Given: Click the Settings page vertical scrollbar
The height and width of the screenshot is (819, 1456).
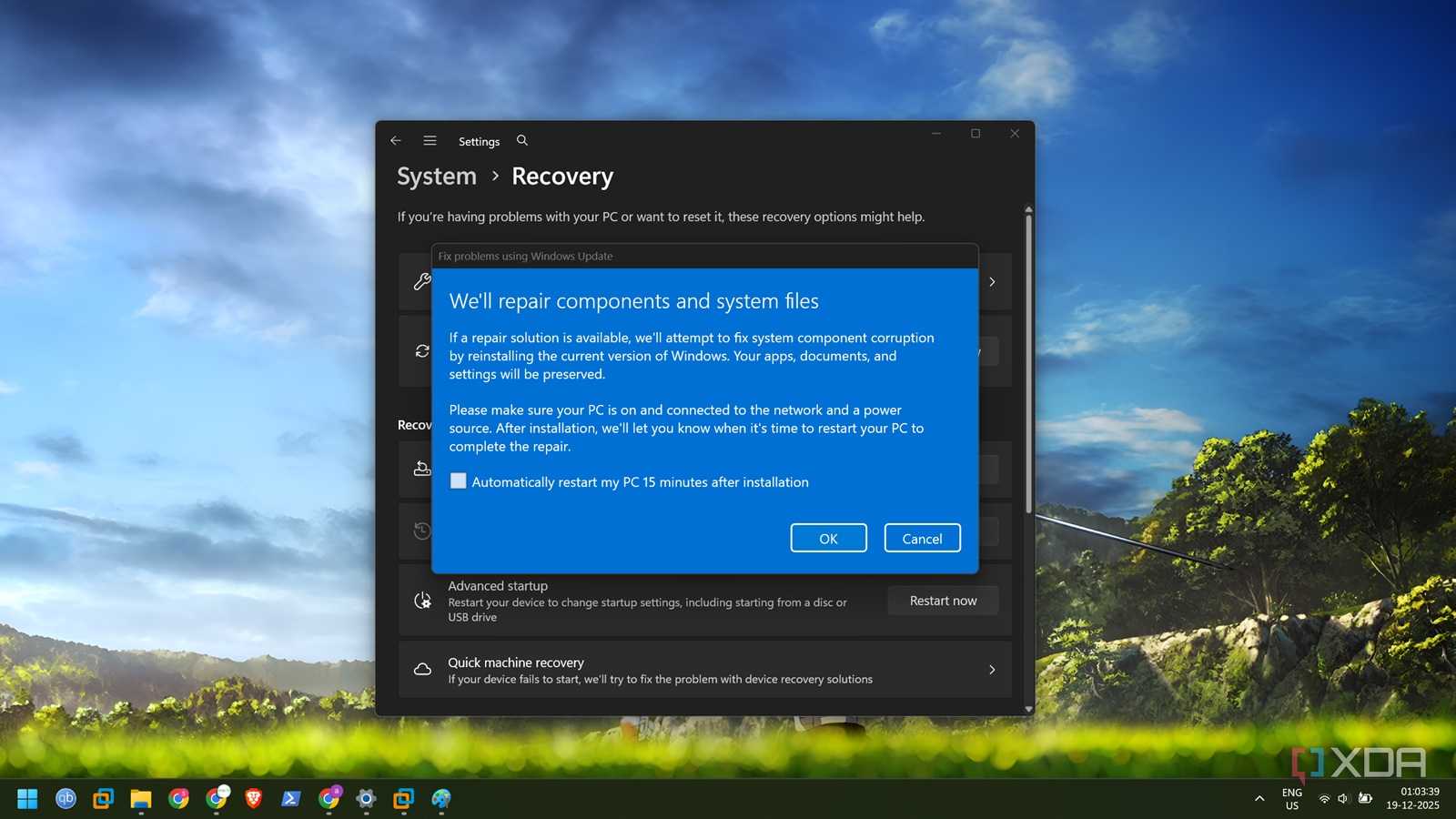Looking at the screenshot, I should click(x=1028, y=364).
